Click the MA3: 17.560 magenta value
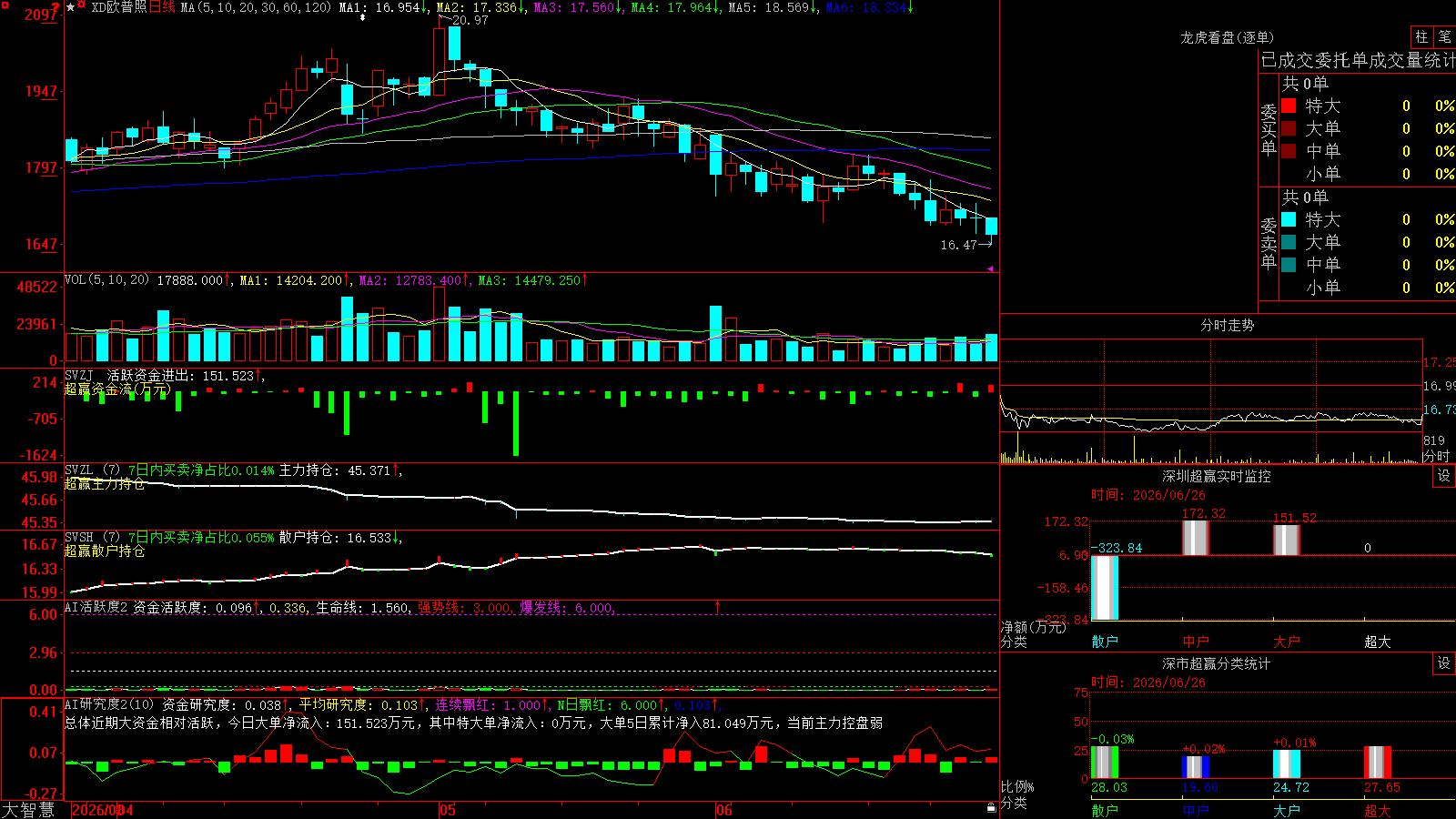1456x819 pixels. coord(574,7)
